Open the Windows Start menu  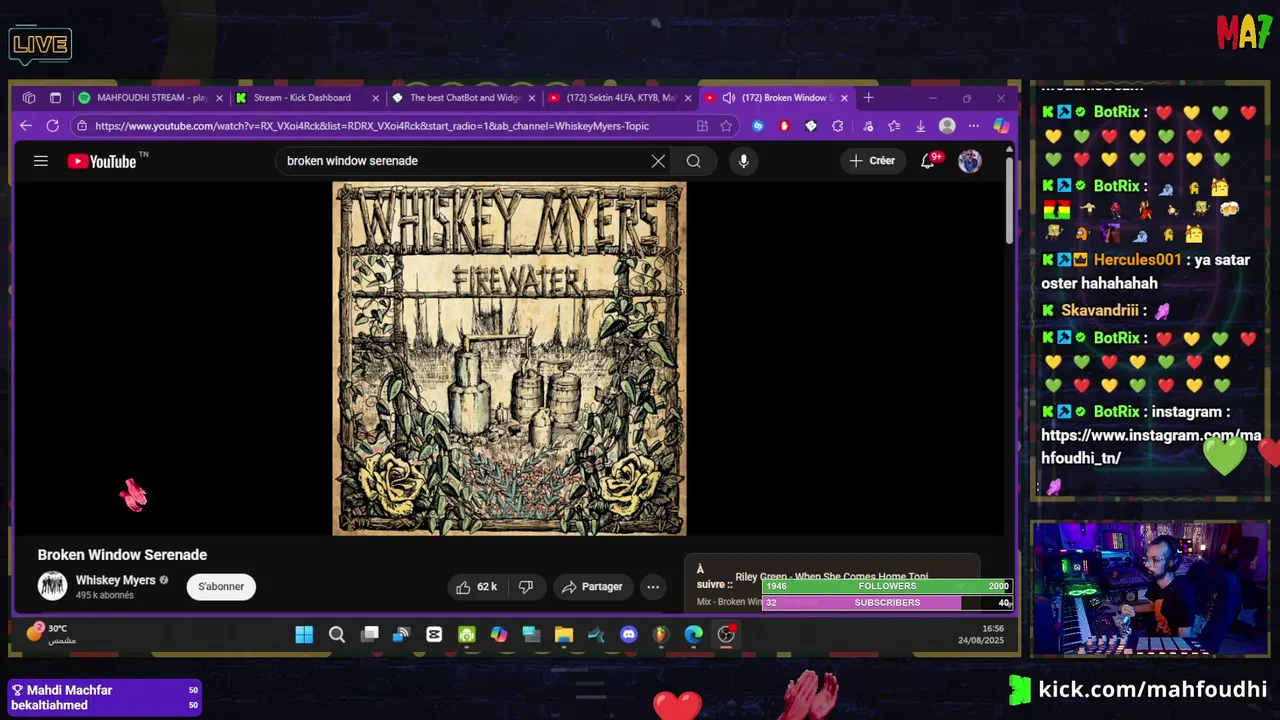pos(304,634)
